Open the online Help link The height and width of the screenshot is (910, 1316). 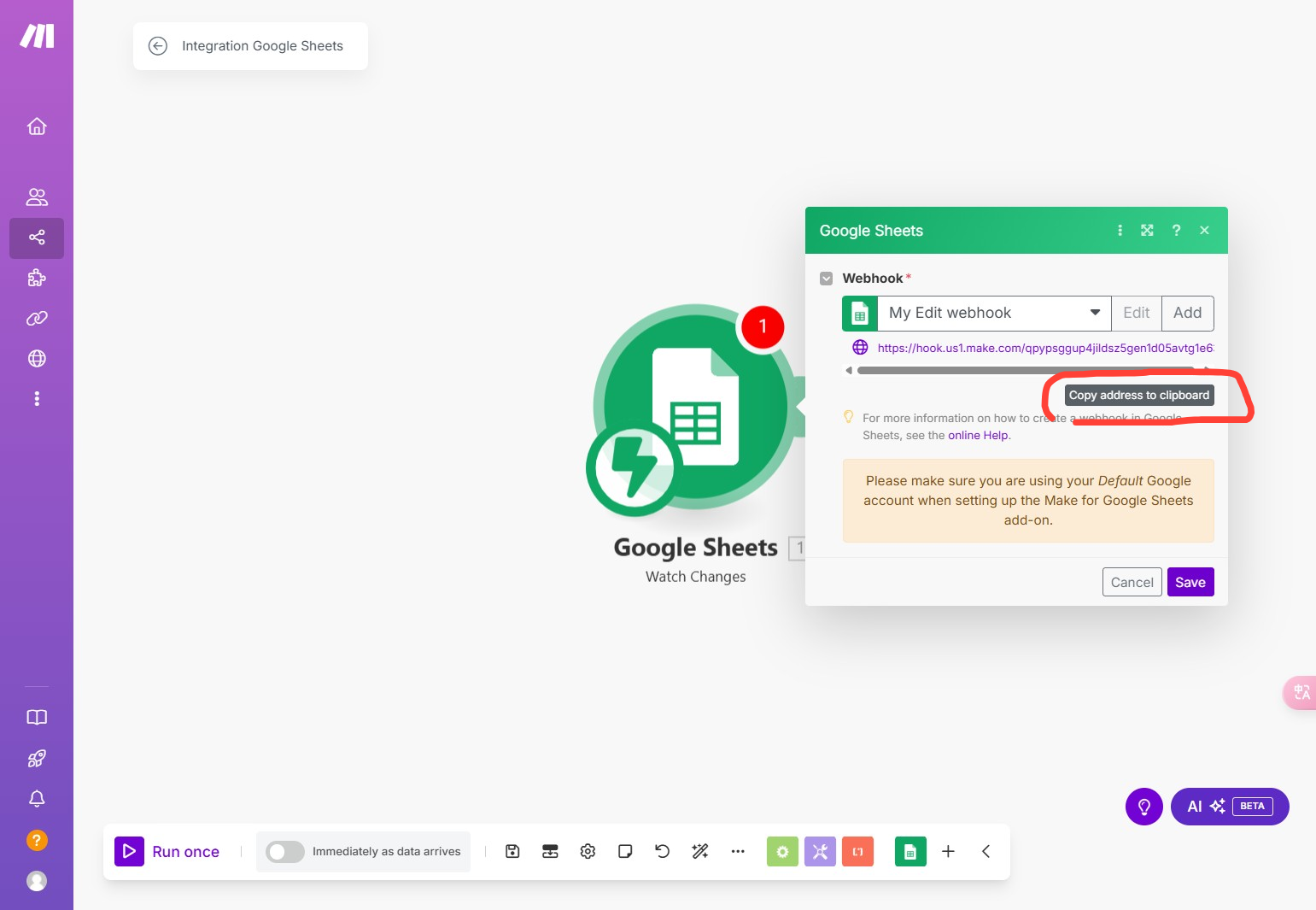[x=978, y=435]
